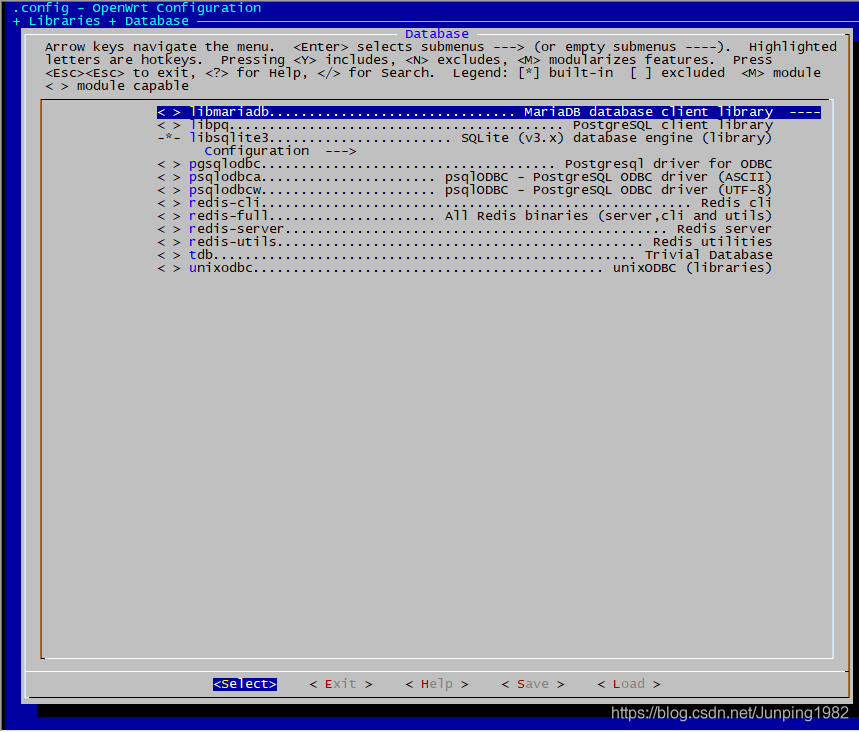
Task: Click the Save button
Action: [532, 685]
